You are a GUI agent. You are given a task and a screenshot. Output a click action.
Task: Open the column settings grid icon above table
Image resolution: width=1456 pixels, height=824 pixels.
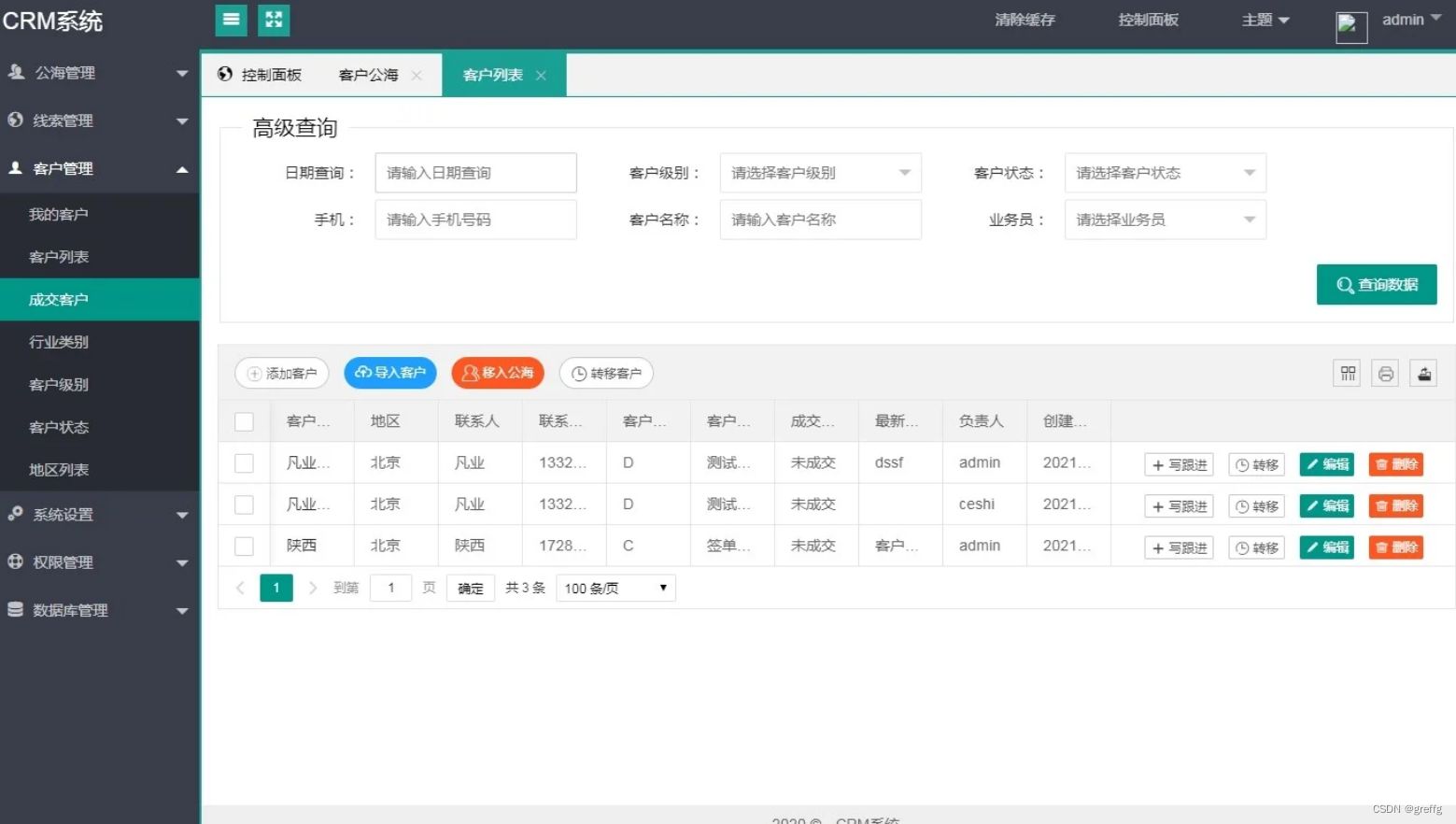(1346, 373)
